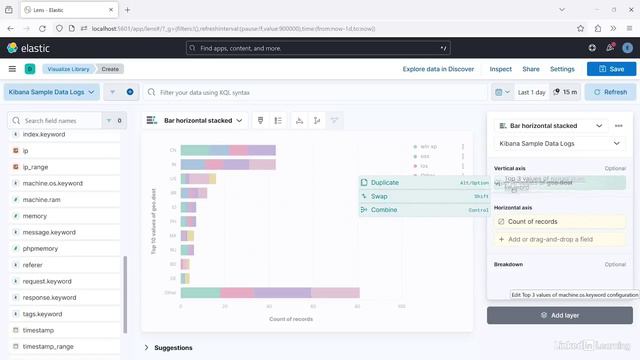
Task: Click the green space avatar icon
Action: click(x=30, y=69)
